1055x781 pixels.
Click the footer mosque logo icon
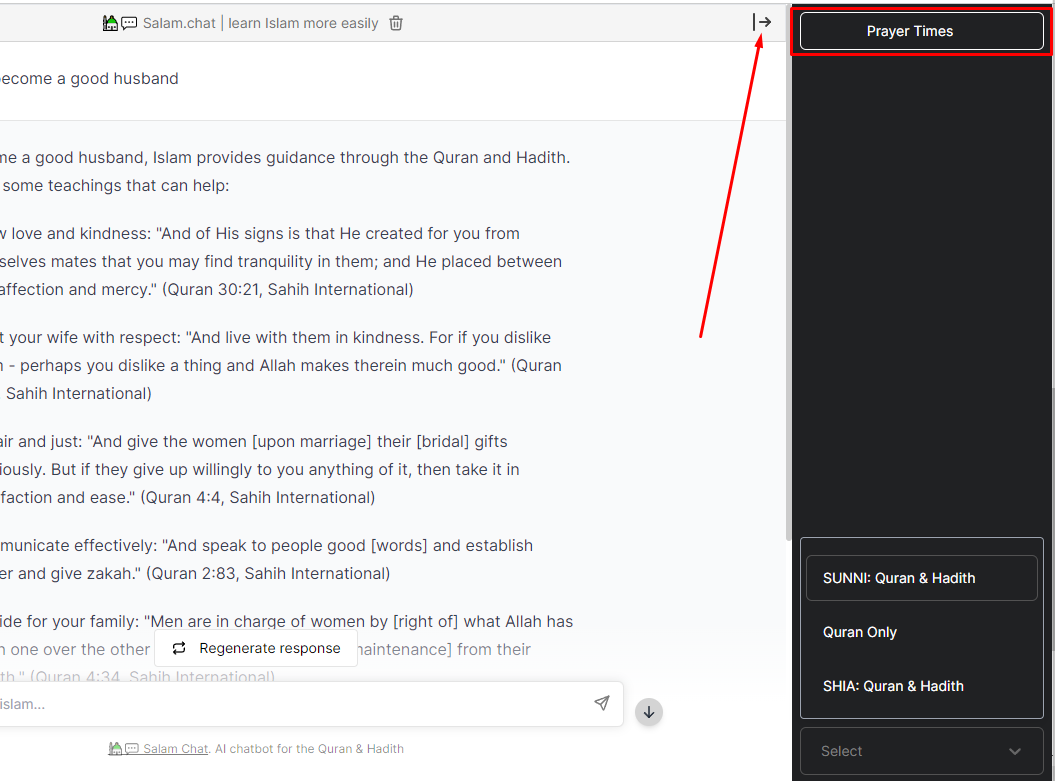tap(123, 748)
